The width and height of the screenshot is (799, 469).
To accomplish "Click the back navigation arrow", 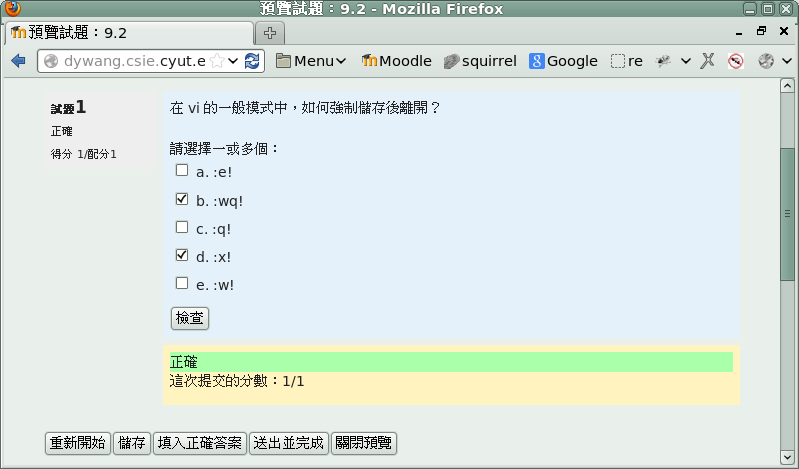I will click(18, 61).
